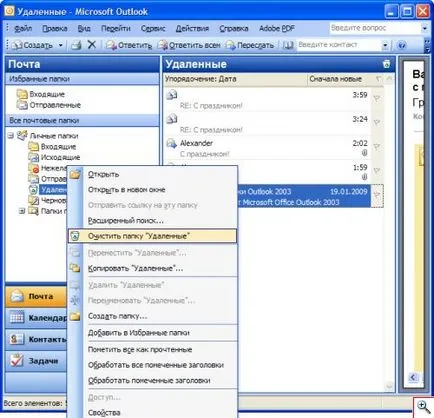
Task: Open the address book icon
Action: [288, 45]
